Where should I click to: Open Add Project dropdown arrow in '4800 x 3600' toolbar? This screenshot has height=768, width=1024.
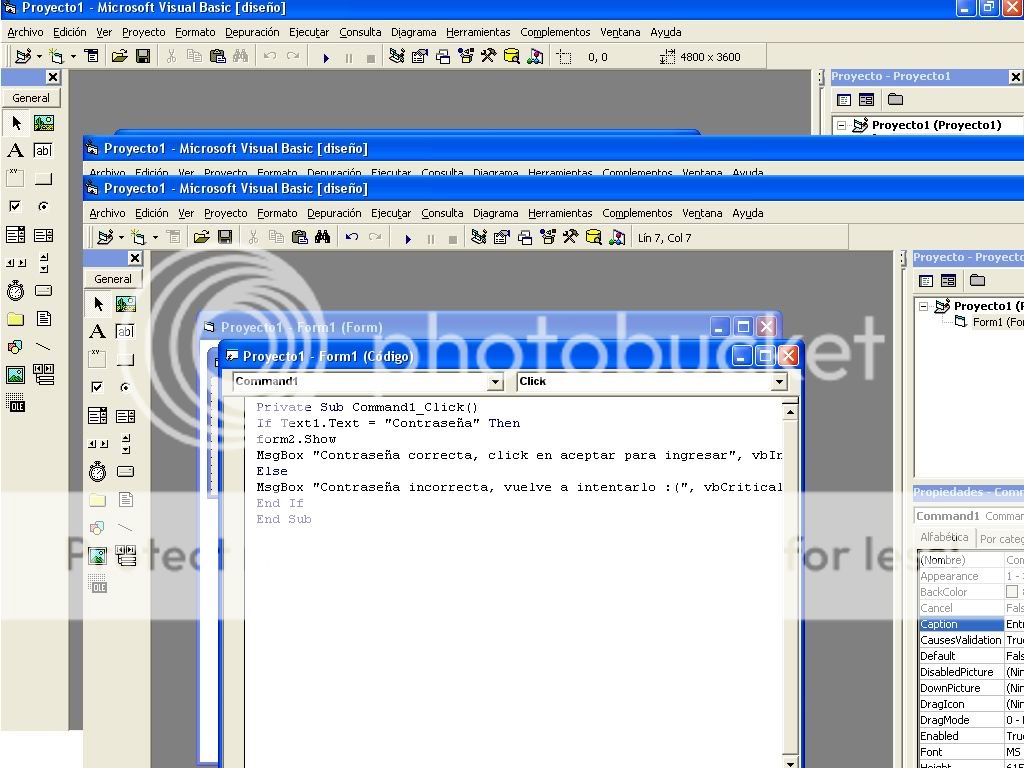[39, 57]
